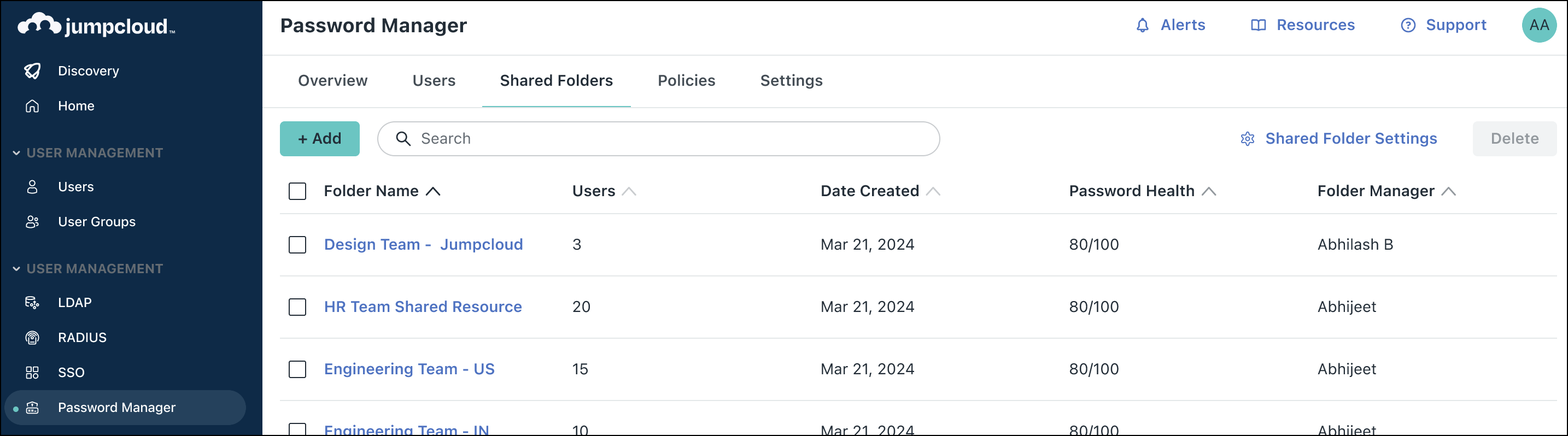The image size is (1568, 436).
Task: Click the + Add button
Action: click(320, 139)
